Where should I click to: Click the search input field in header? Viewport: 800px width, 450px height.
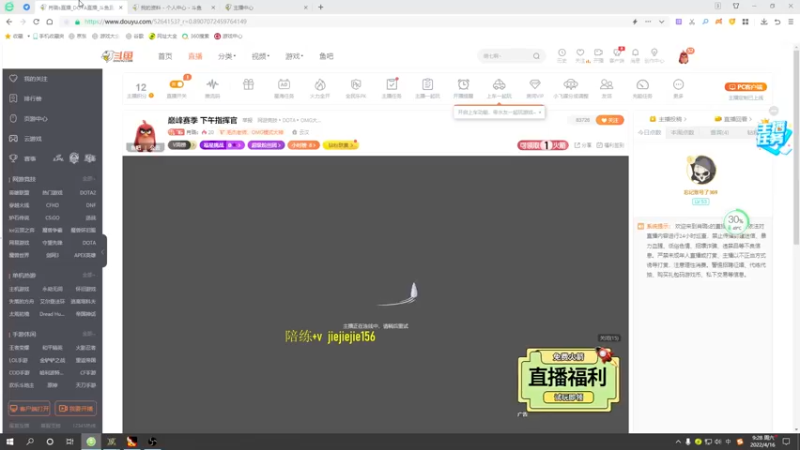[506, 56]
